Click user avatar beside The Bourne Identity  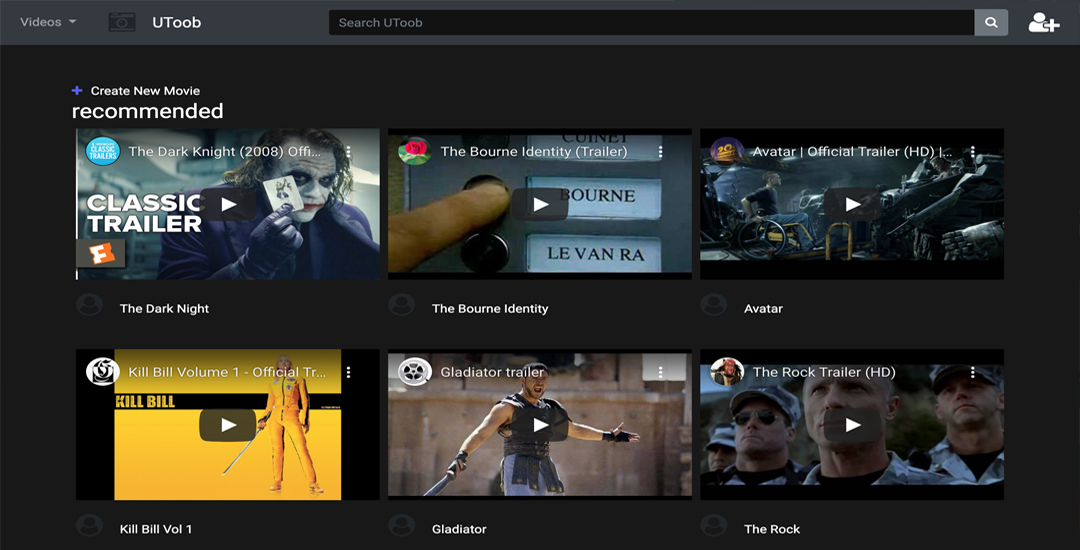point(402,305)
